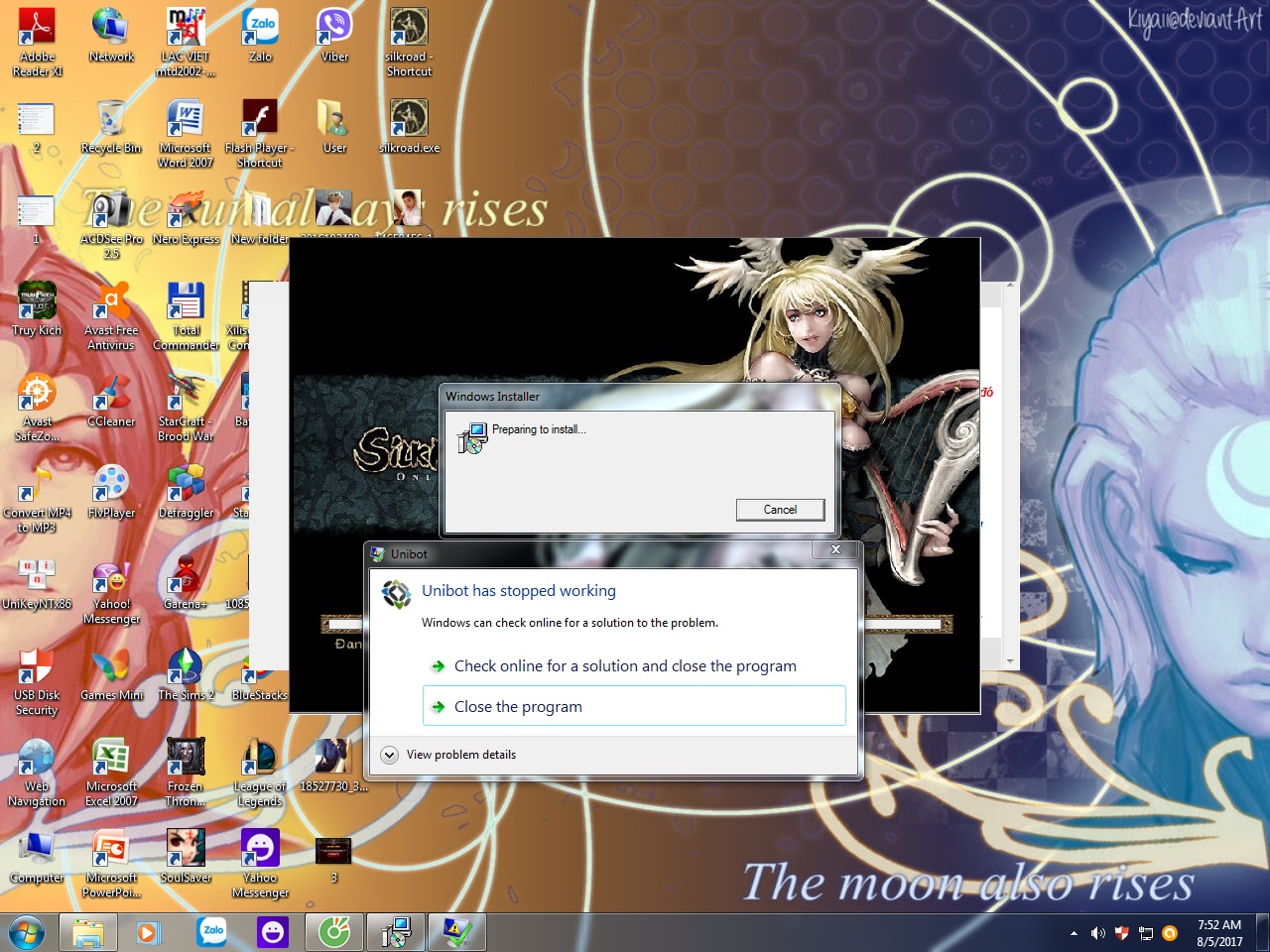Open Yahoo! Messenger icon beside UniKey
The height and width of the screenshot is (952, 1270).
(111, 589)
